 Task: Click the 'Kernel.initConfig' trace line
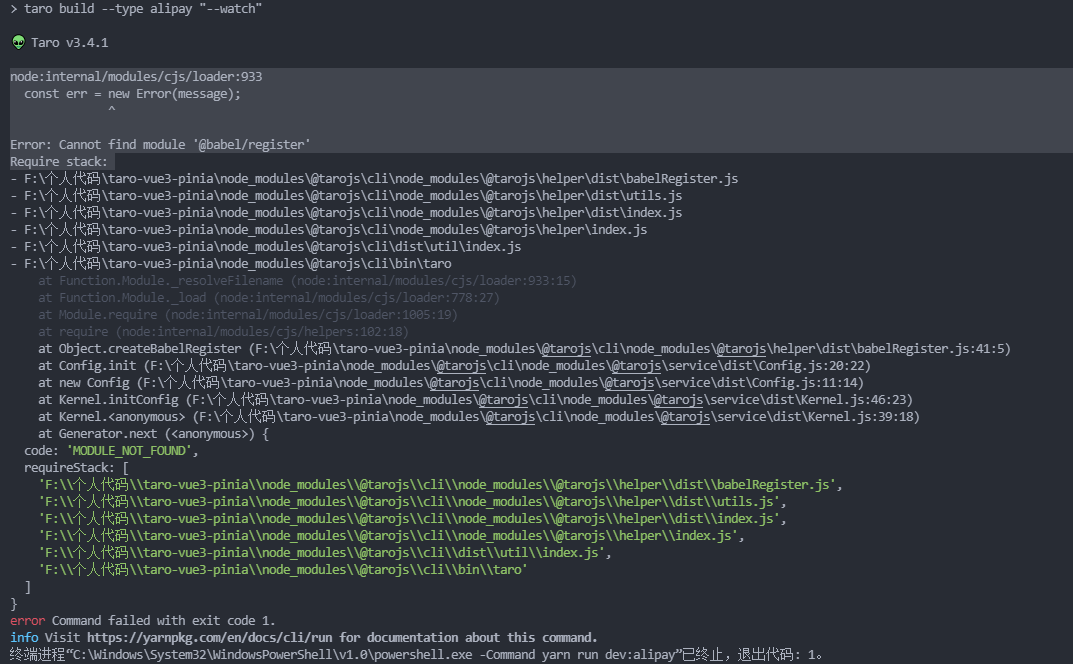[476, 400]
